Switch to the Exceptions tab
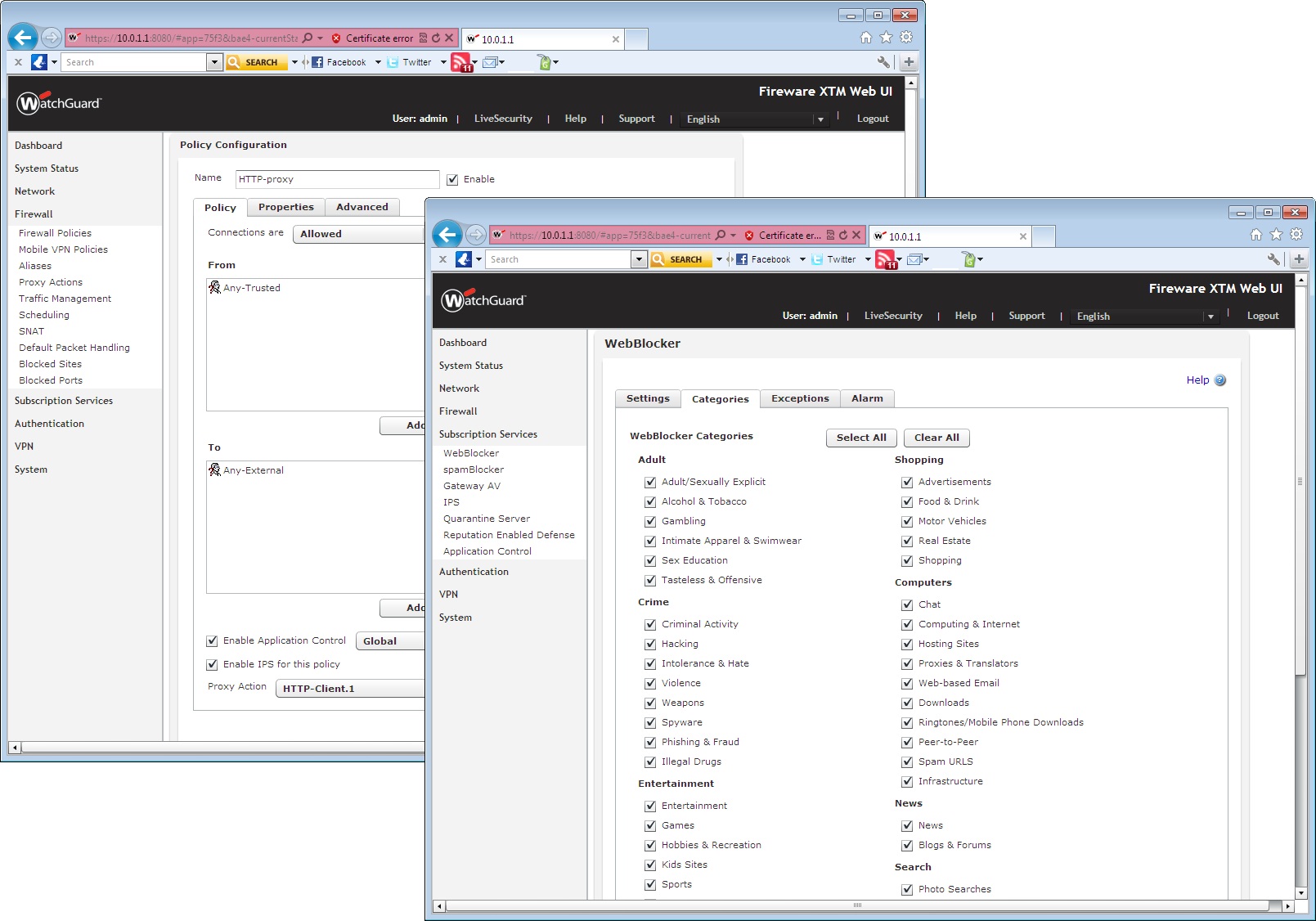The height and width of the screenshot is (921, 1316). click(800, 398)
